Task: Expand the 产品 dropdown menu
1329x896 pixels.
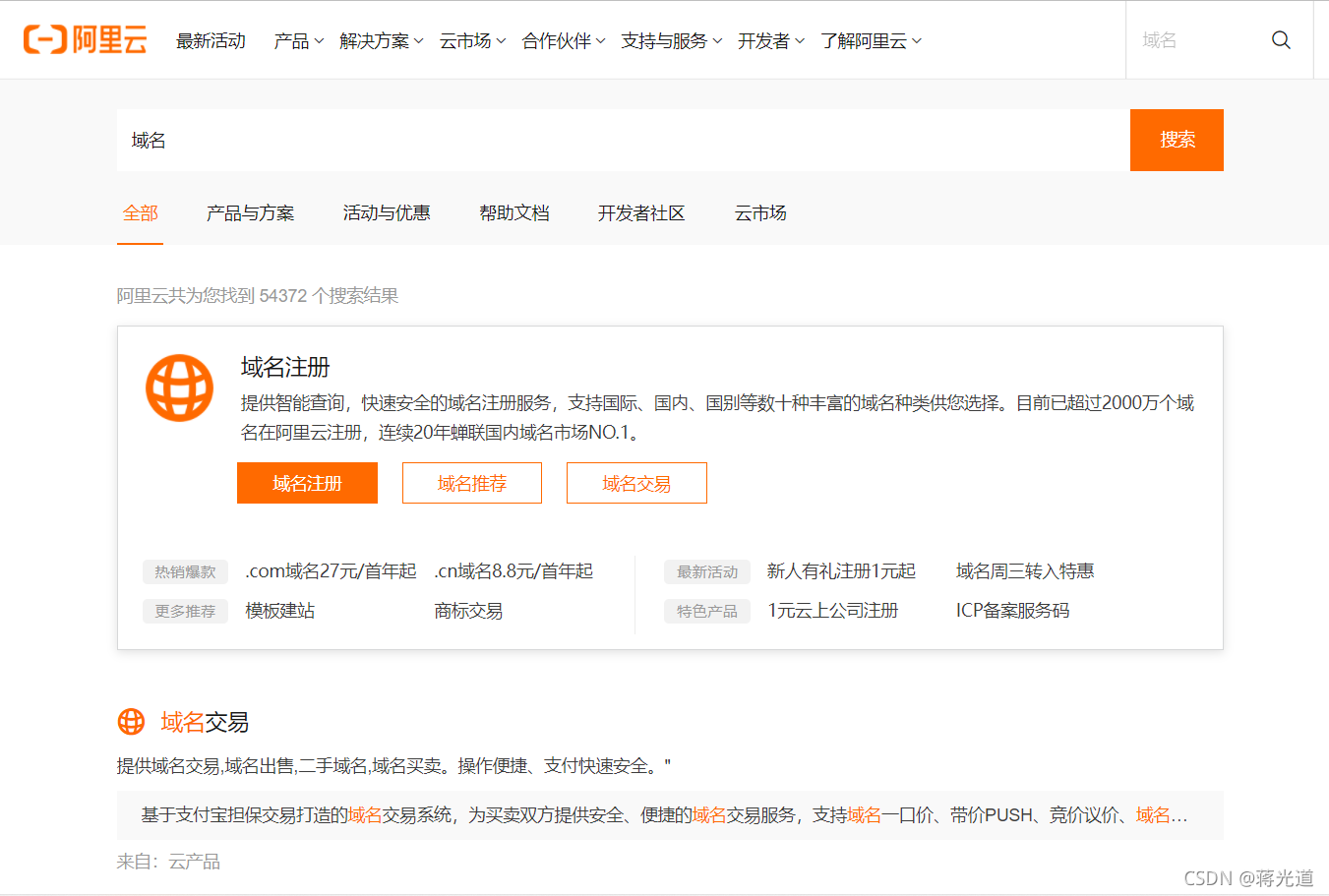Action: tap(298, 40)
